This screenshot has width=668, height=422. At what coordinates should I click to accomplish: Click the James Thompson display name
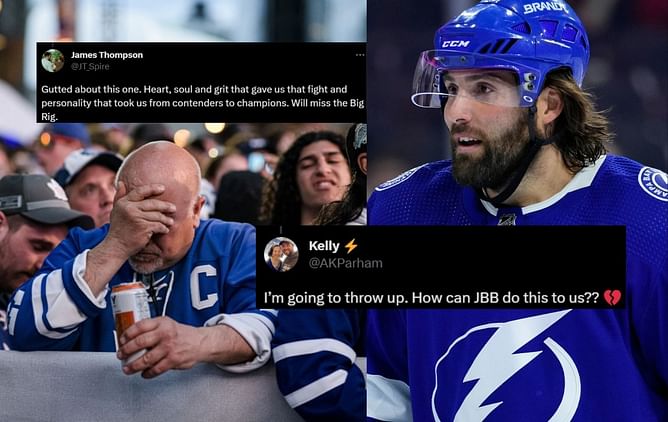[x=107, y=55]
